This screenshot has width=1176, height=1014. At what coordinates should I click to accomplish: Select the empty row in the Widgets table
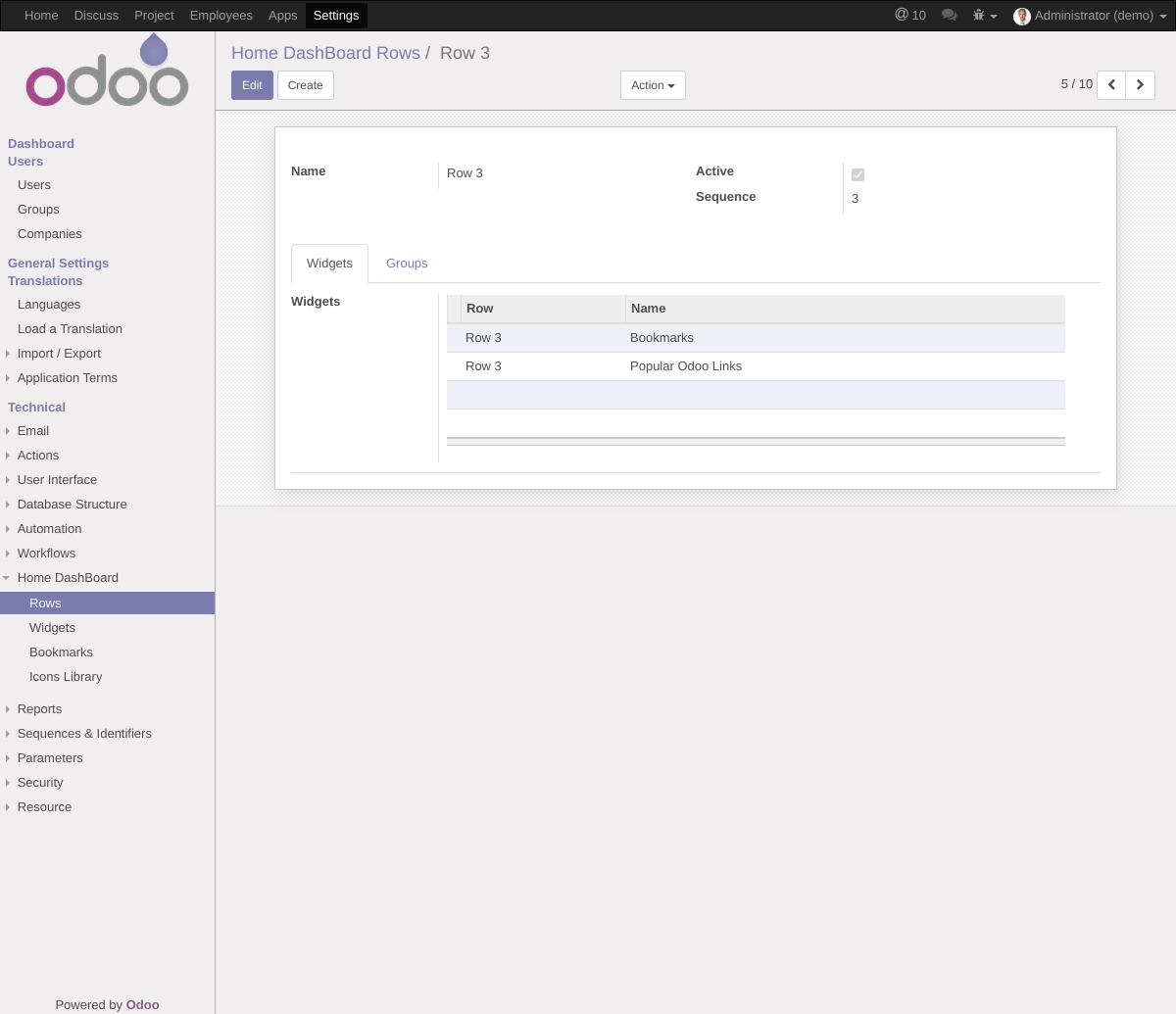click(x=756, y=394)
